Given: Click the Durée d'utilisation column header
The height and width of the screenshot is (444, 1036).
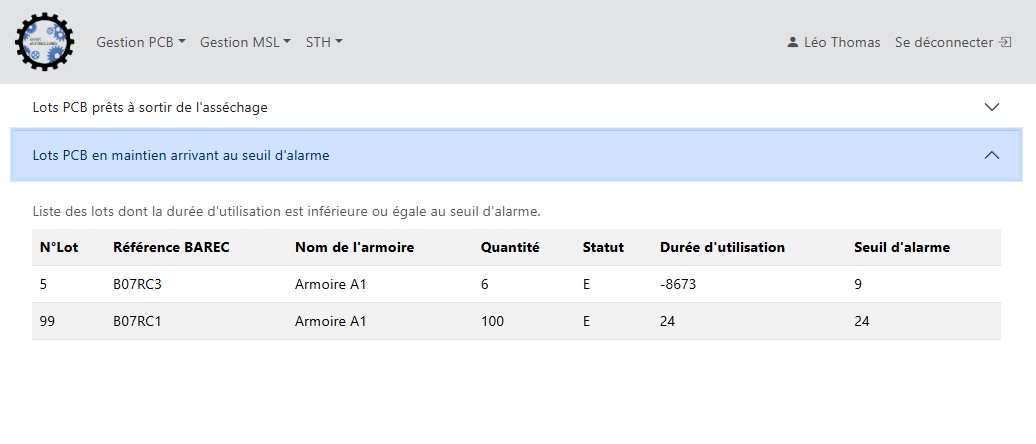Looking at the screenshot, I should coord(722,247).
